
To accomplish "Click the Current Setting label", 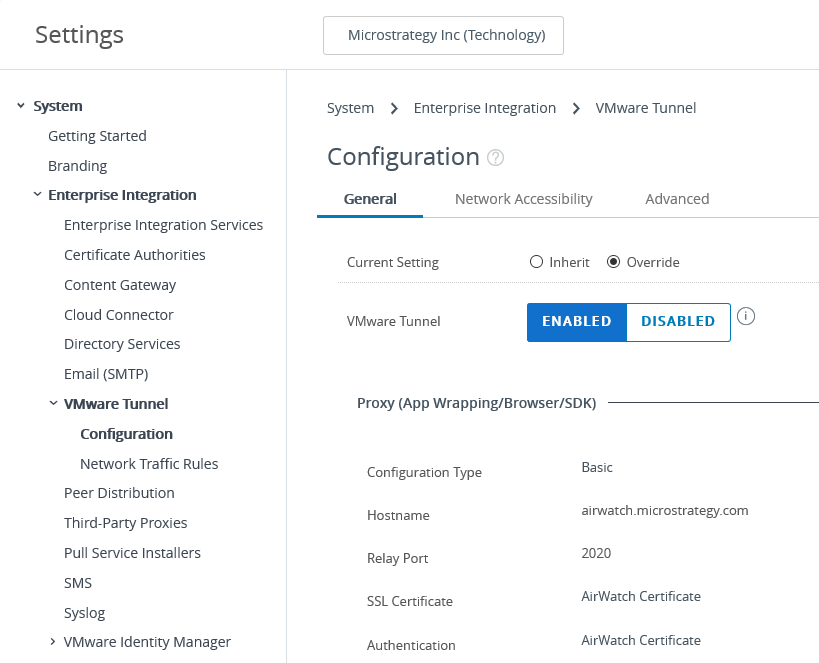I will pos(393,262).
